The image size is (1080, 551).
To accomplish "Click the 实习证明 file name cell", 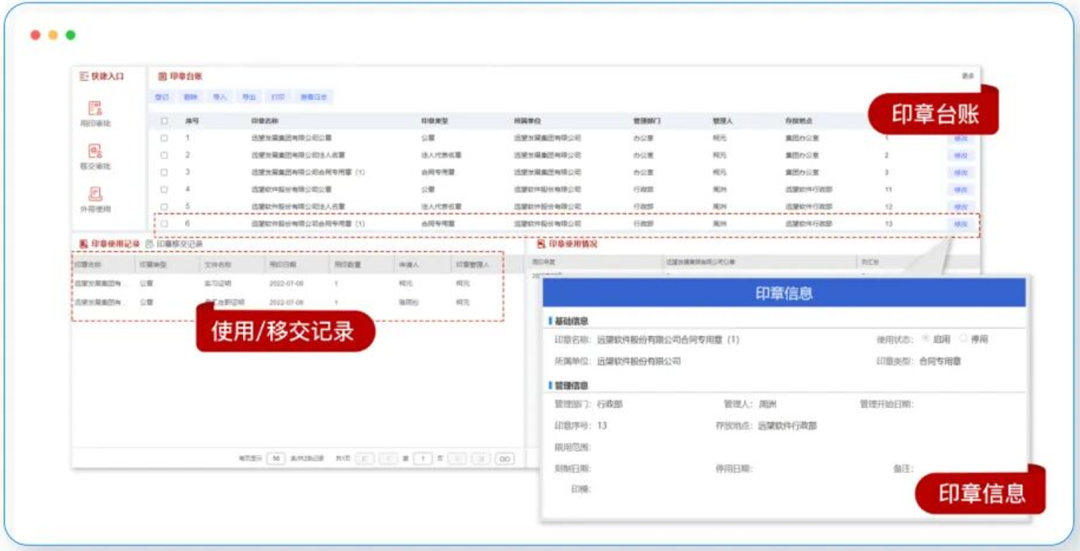I will coord(218,283).
